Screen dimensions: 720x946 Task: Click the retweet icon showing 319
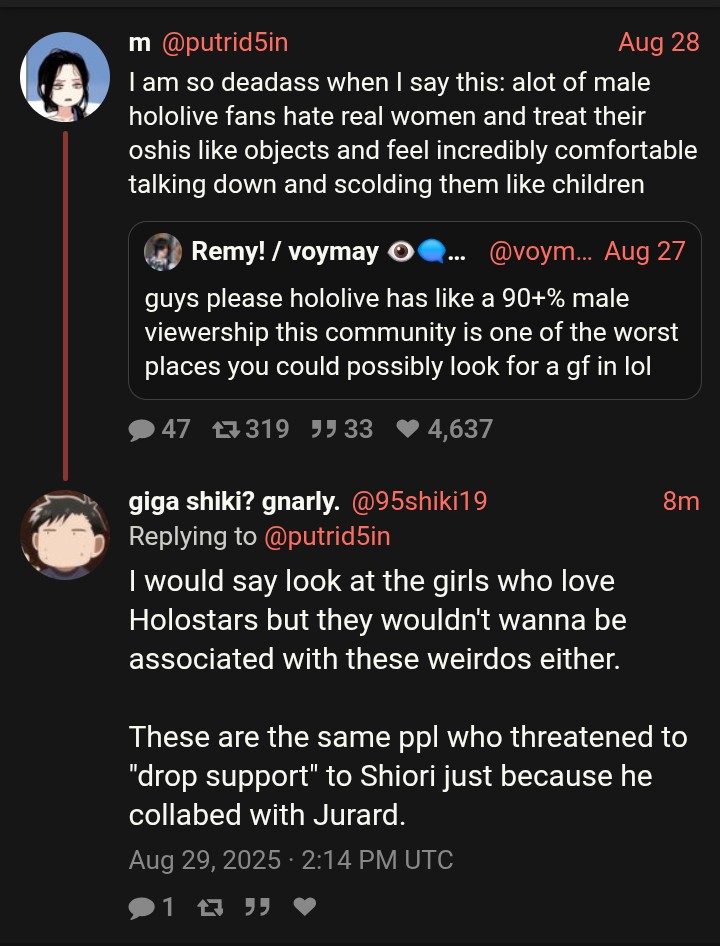[226, 429]
